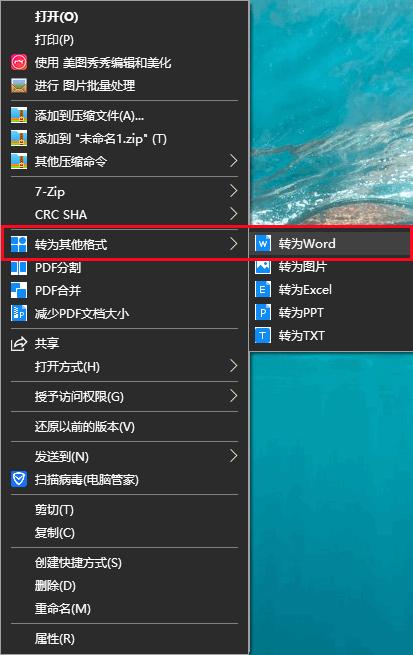Screen dimensions: 413x655
Task: Click the PDF合并 merge icon
Action: (19, 290)
